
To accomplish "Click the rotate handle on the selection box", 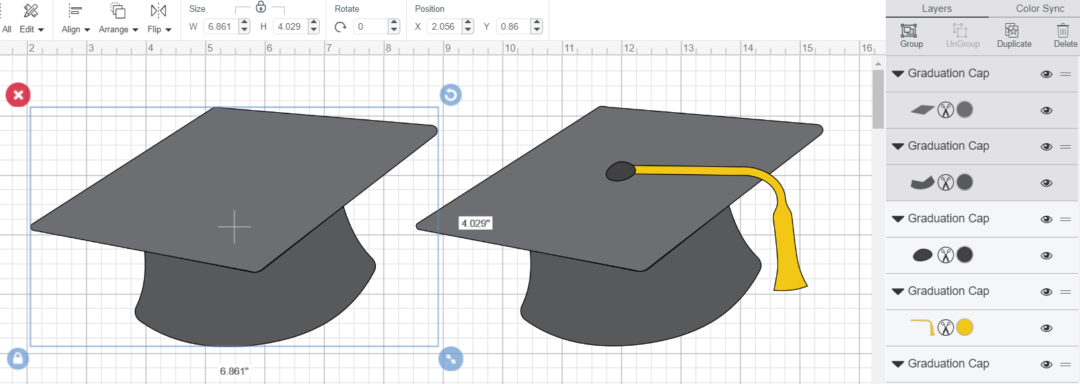I will pos(450,95).
